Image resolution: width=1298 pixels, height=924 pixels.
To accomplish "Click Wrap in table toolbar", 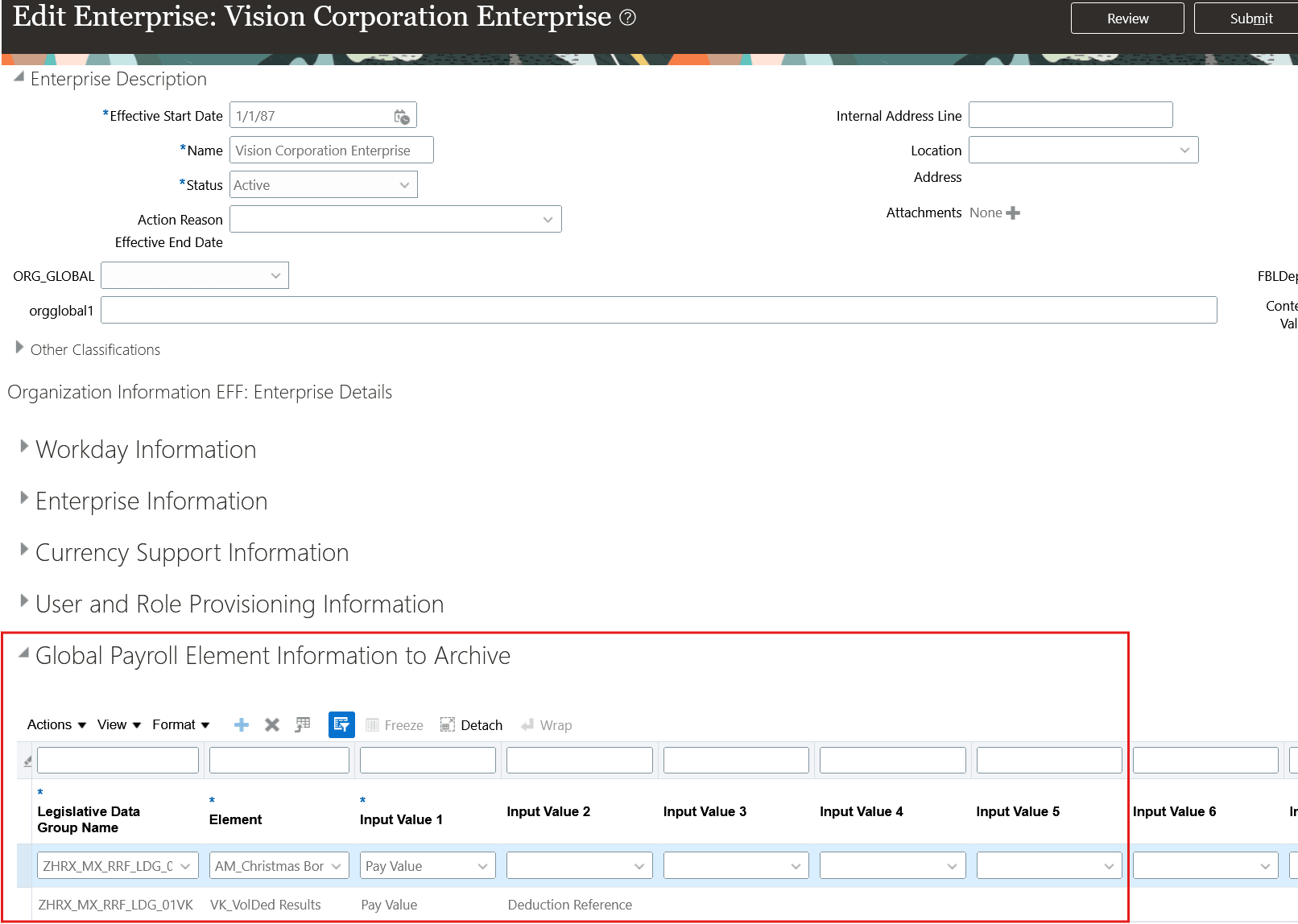I will [x=546, y=725].
